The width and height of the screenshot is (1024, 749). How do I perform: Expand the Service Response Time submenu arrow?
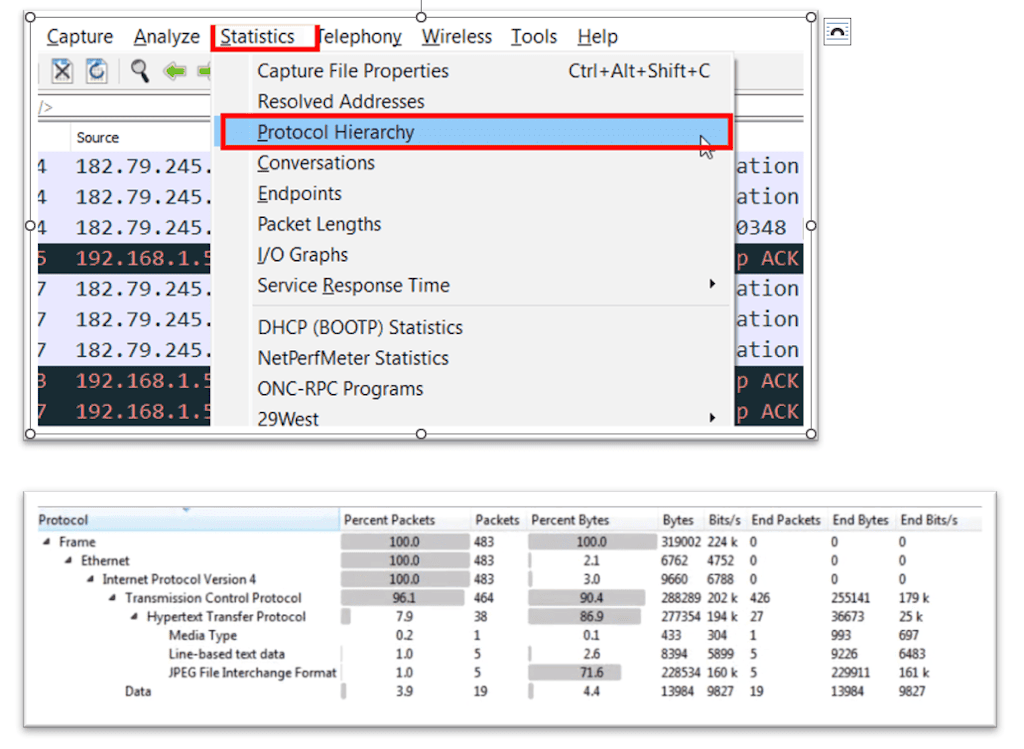pos(712,284)
